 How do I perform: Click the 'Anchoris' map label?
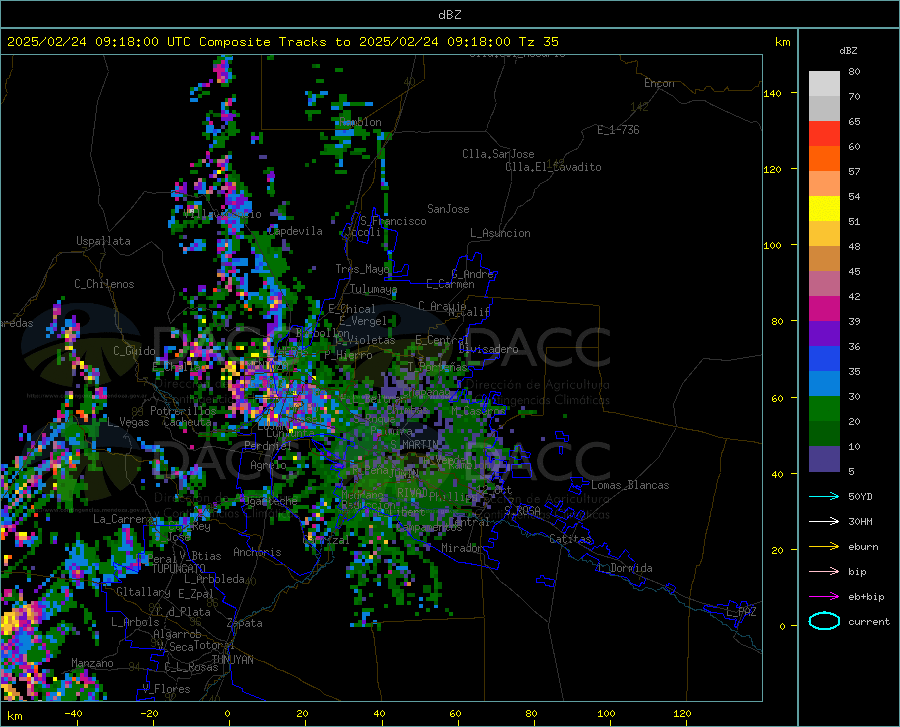pyautogui.click(x=257, y=552)
